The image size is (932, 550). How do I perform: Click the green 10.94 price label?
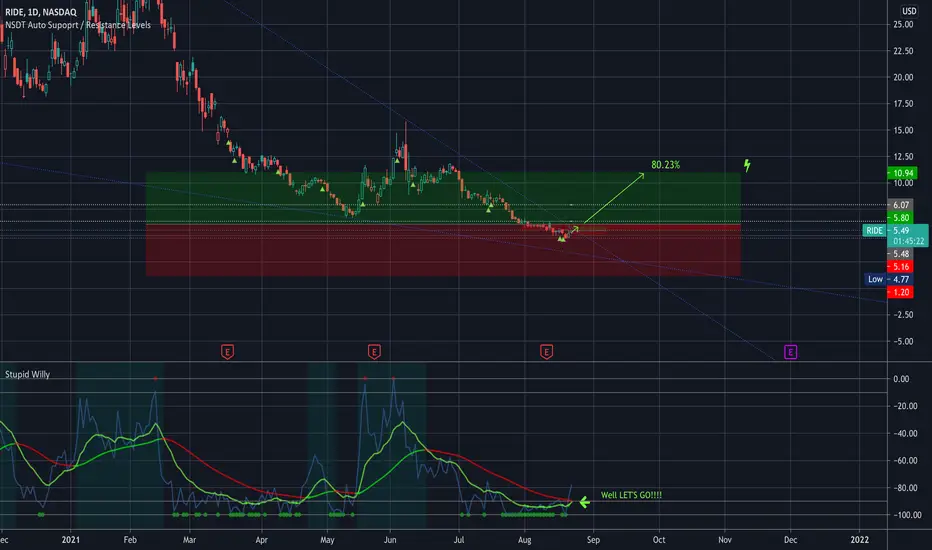click(x=900, y=173)
